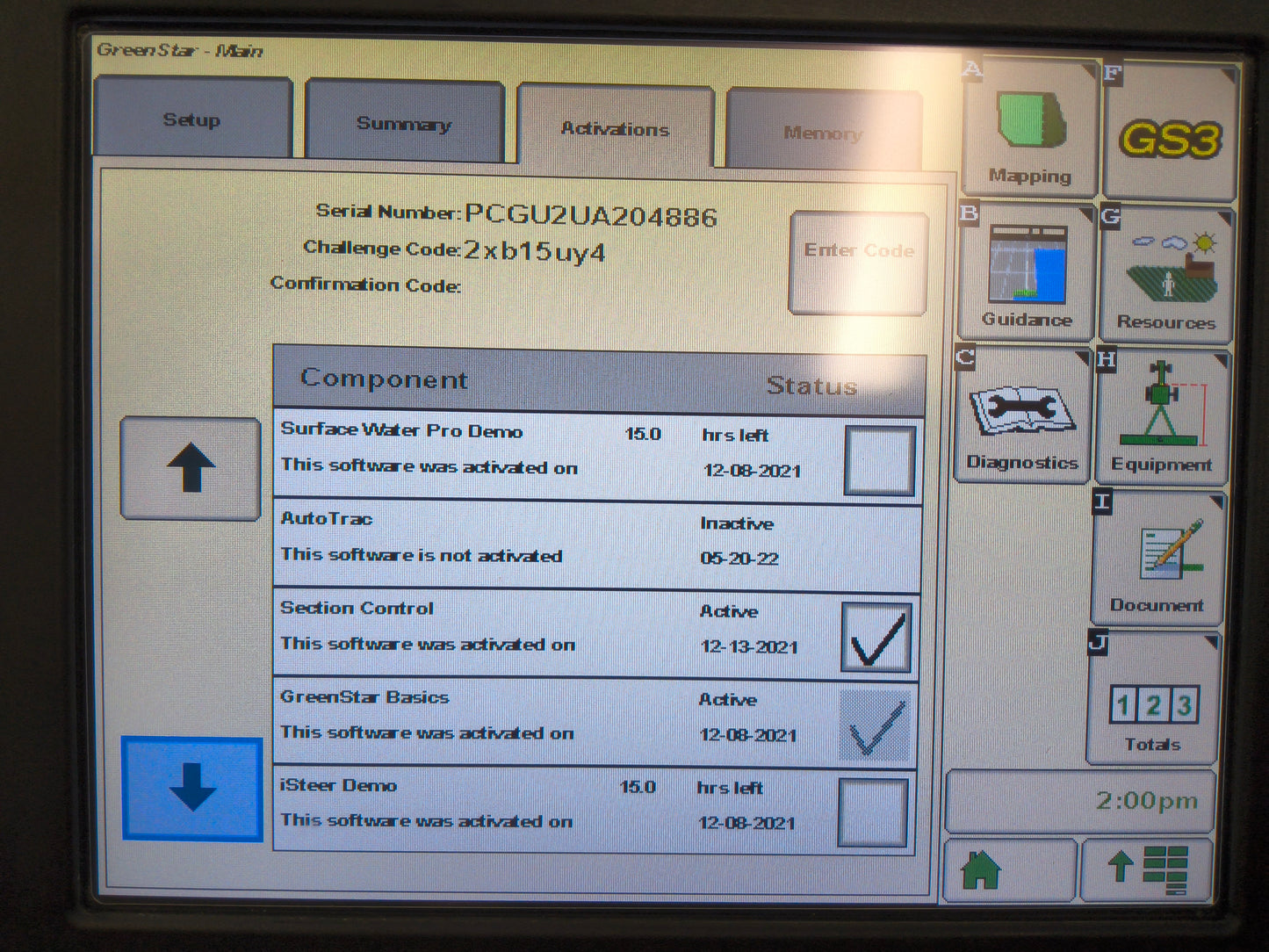This screenshot has height=952, width=1269.
Task: Open the Guidance softkey
Action: tap(1026, 272)
